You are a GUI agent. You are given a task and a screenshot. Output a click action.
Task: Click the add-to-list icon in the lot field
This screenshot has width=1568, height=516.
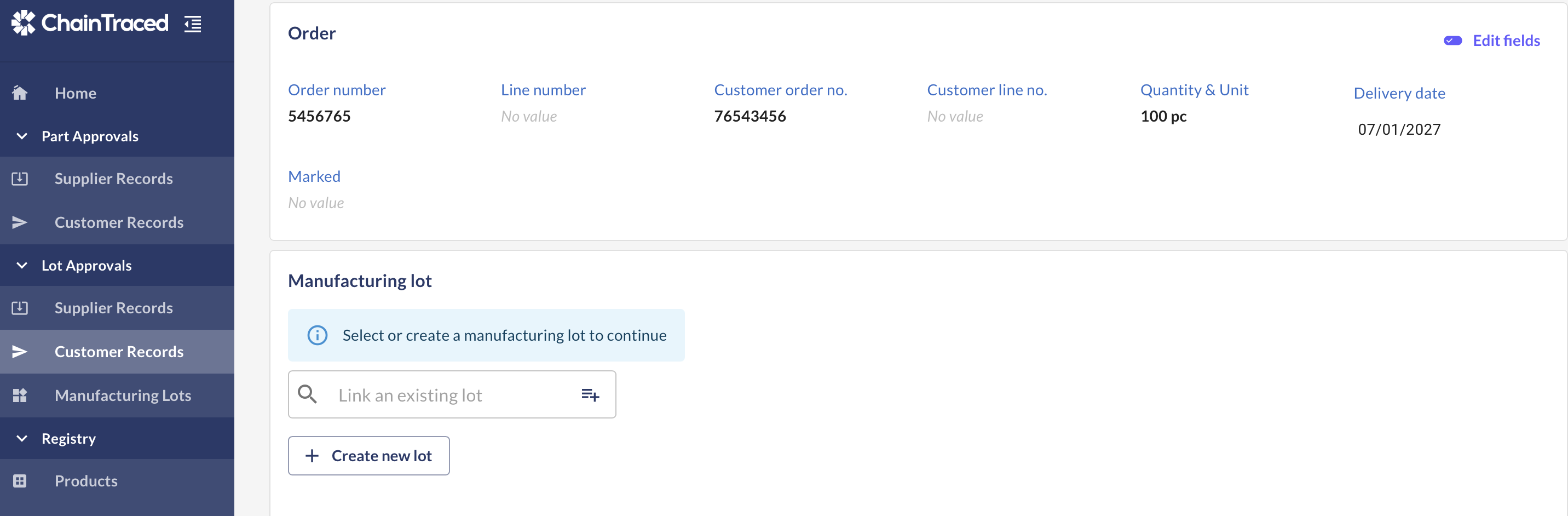[x=590, y=395]
